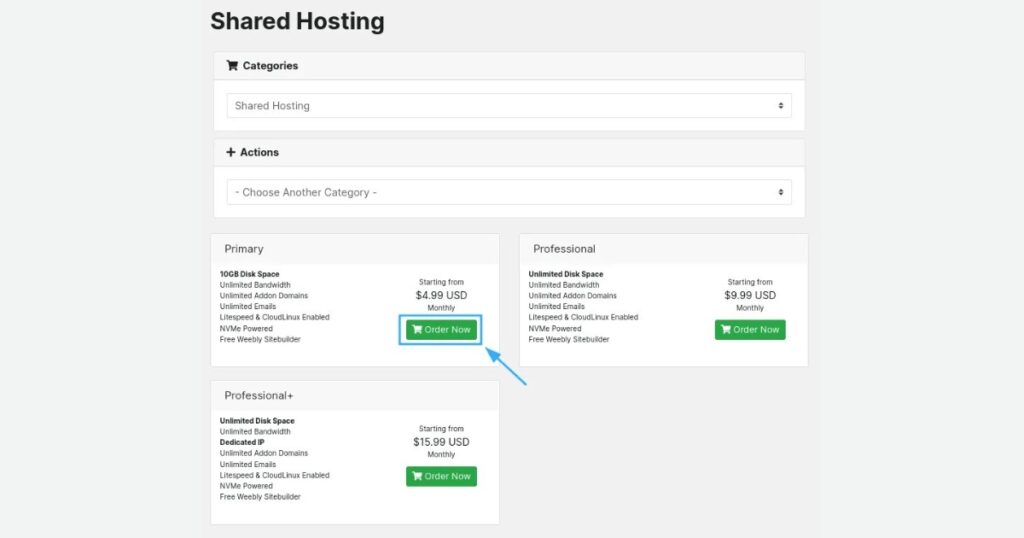The height and width of the screenshot is (538, 1024).
Task: Click Unlimited Emails in Professional+ plan
Action: (x=248, y=464)
